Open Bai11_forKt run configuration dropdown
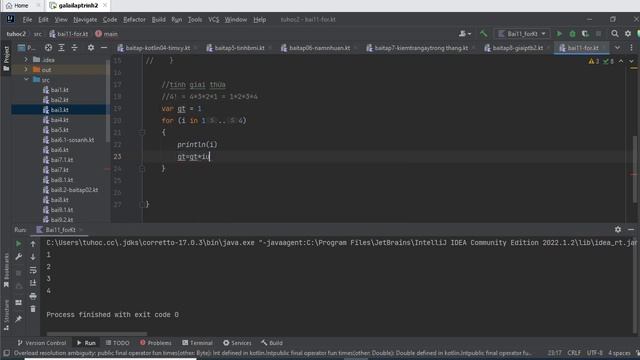Viewport: 640px width, 360px height. (x=522, y=33)
